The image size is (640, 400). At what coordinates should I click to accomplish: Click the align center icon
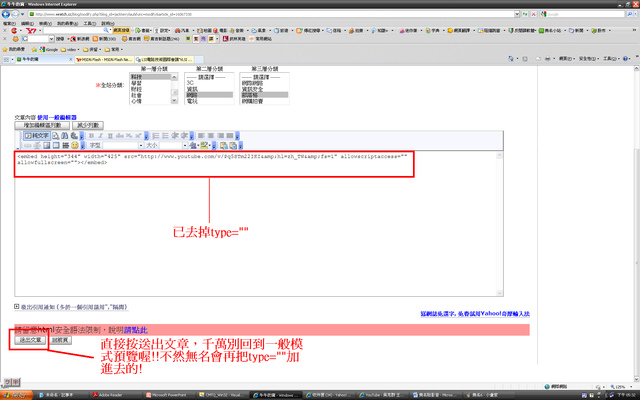[211, 136]
